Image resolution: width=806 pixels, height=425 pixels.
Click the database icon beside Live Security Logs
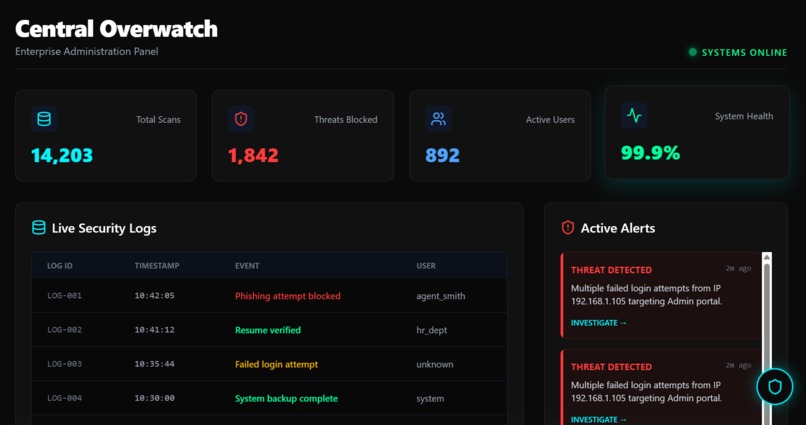point(39,228)
